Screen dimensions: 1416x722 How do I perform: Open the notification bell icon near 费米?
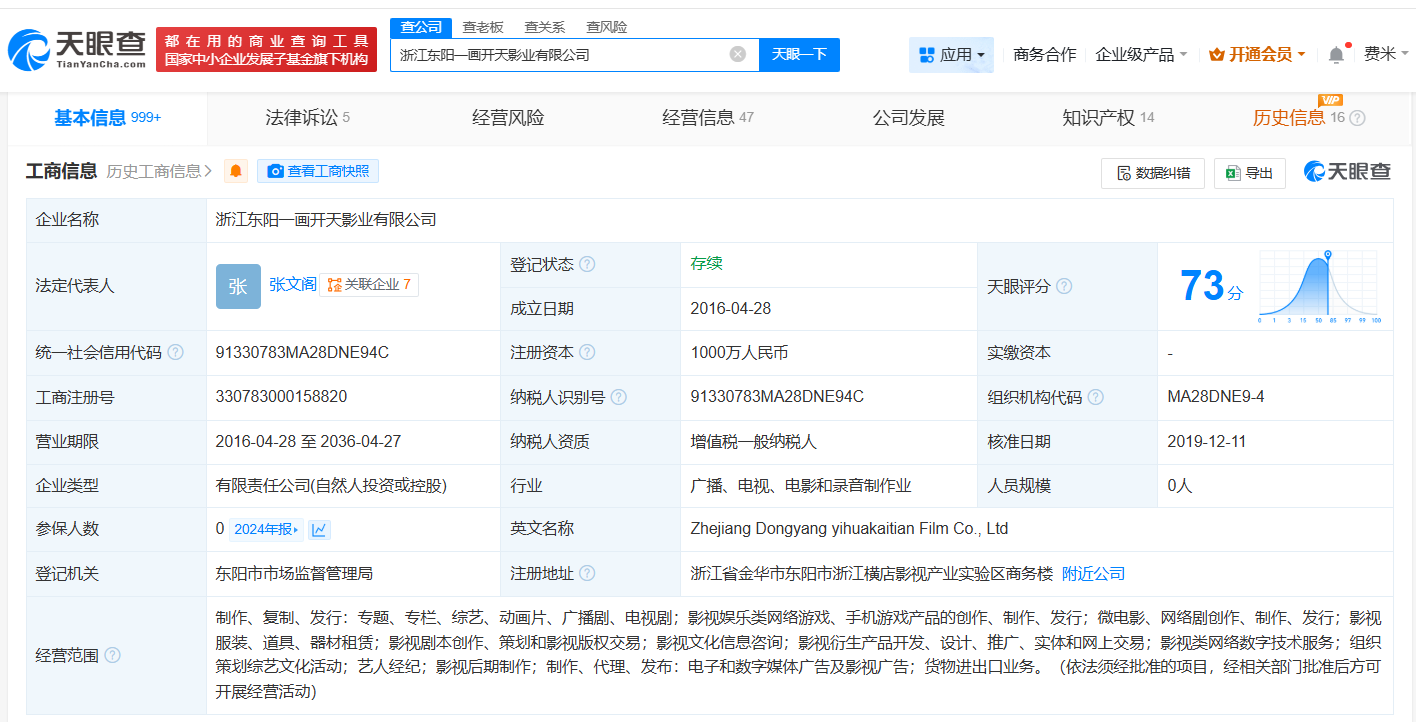click(x=1335, y=54)
